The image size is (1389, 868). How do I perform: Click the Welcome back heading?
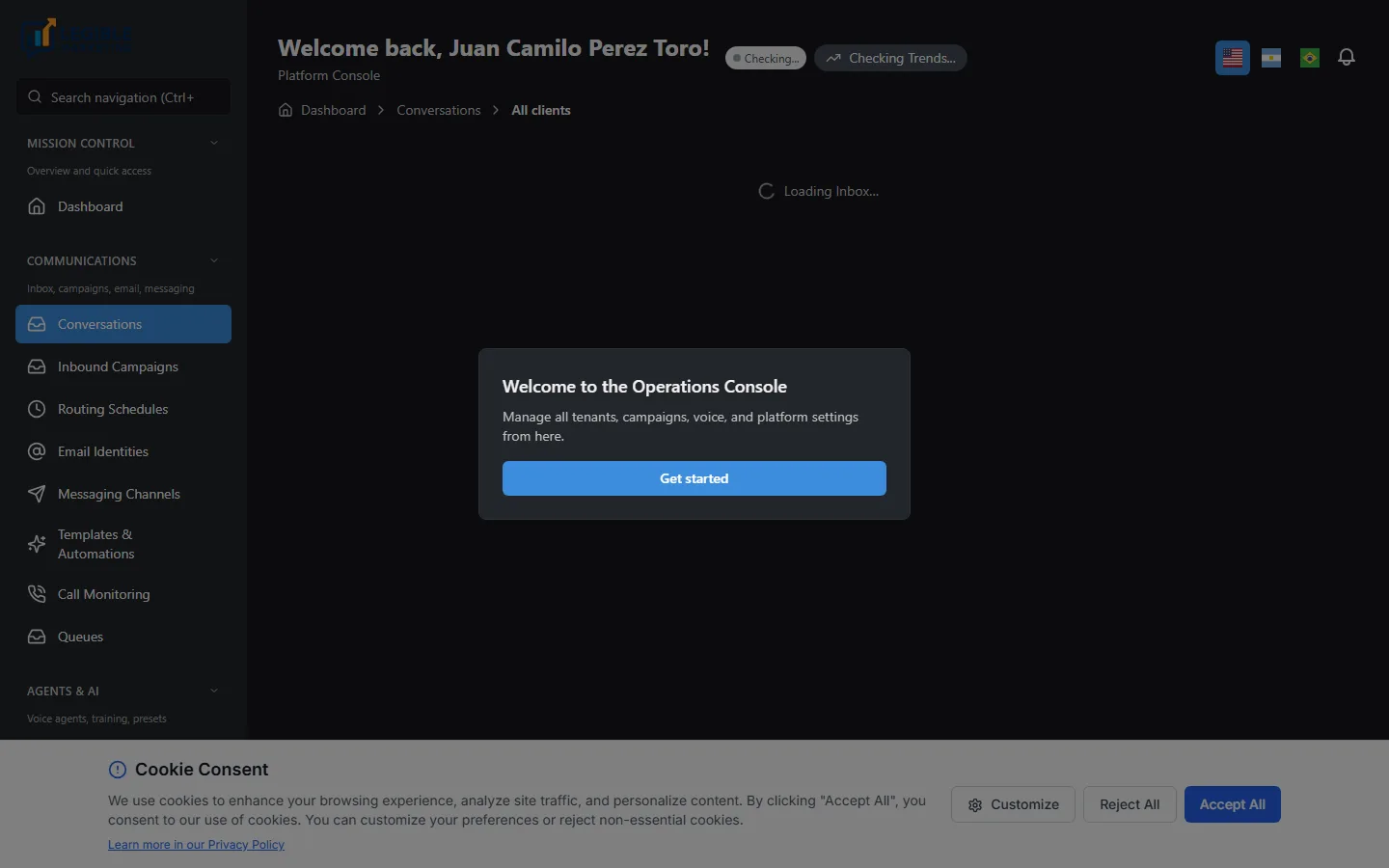[x=494, y=48]
